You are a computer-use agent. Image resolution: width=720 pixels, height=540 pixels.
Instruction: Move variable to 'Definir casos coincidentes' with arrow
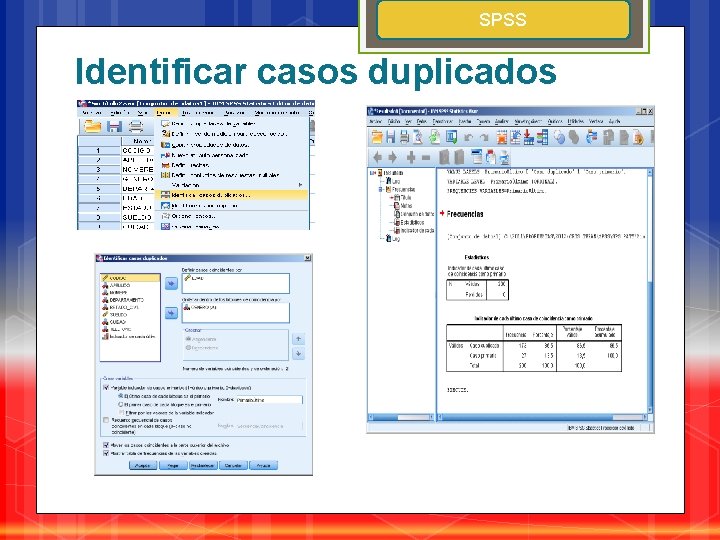click(x=171, y=284)
